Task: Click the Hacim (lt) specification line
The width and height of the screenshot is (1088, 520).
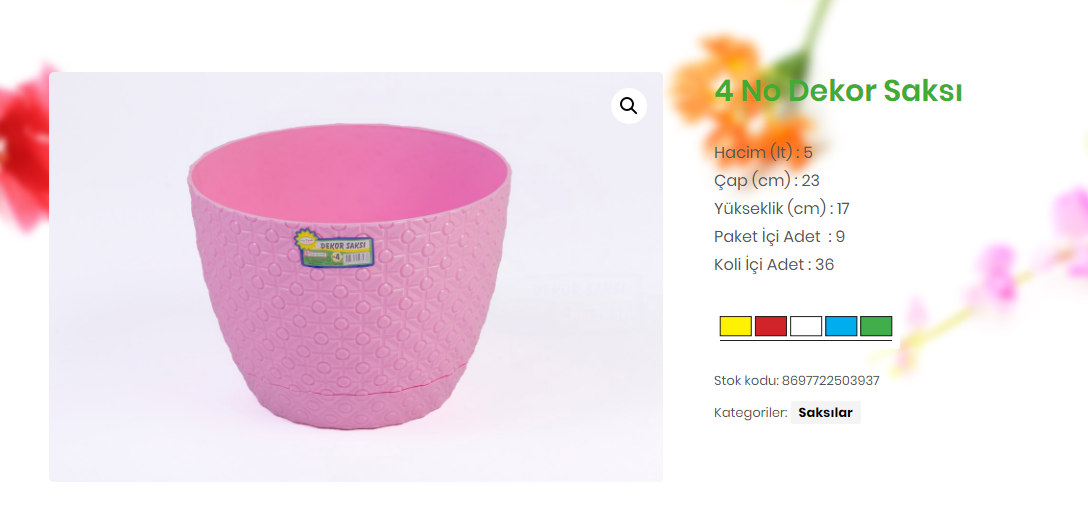Action: click(x=763, y=153)
